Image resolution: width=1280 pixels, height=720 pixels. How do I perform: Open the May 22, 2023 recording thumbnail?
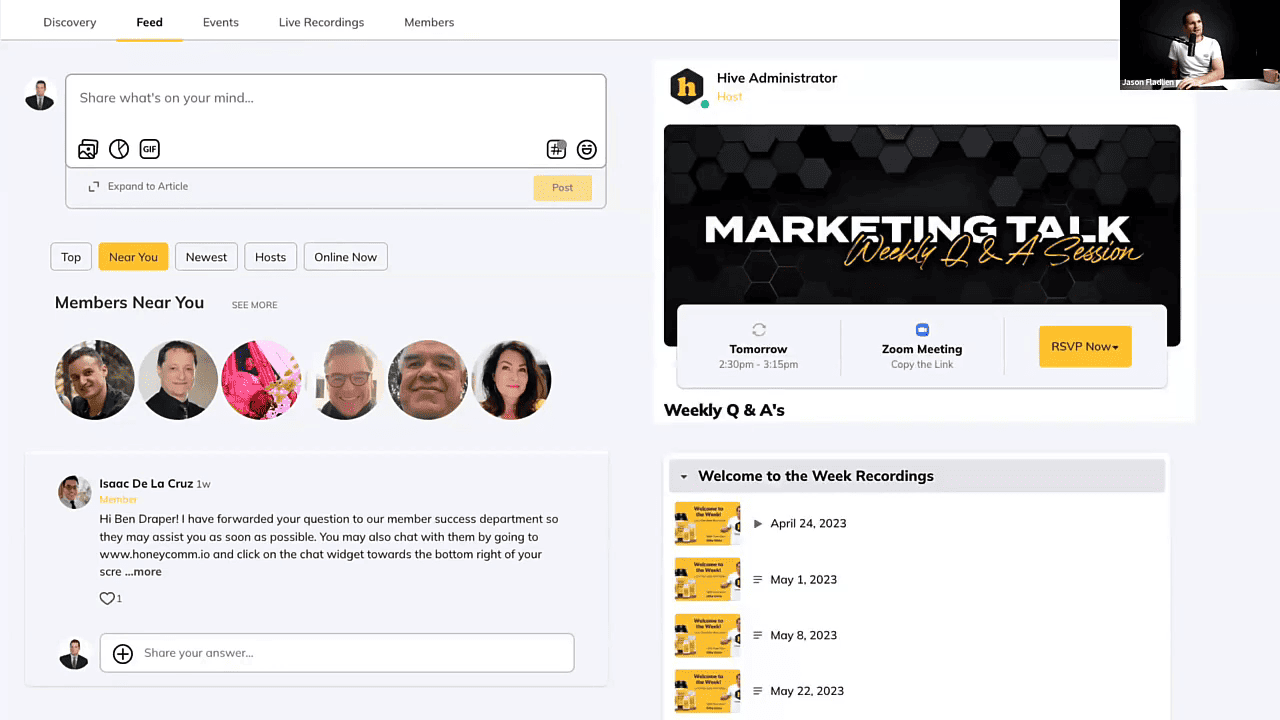(708, 691)
